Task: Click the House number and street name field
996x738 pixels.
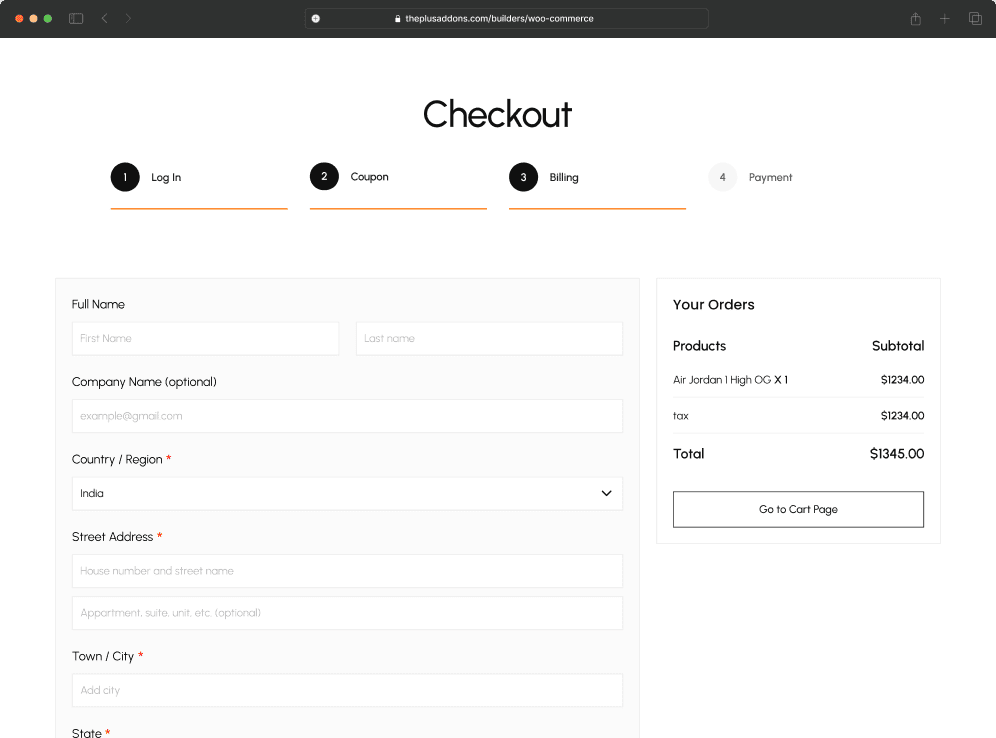Action: 347,570
